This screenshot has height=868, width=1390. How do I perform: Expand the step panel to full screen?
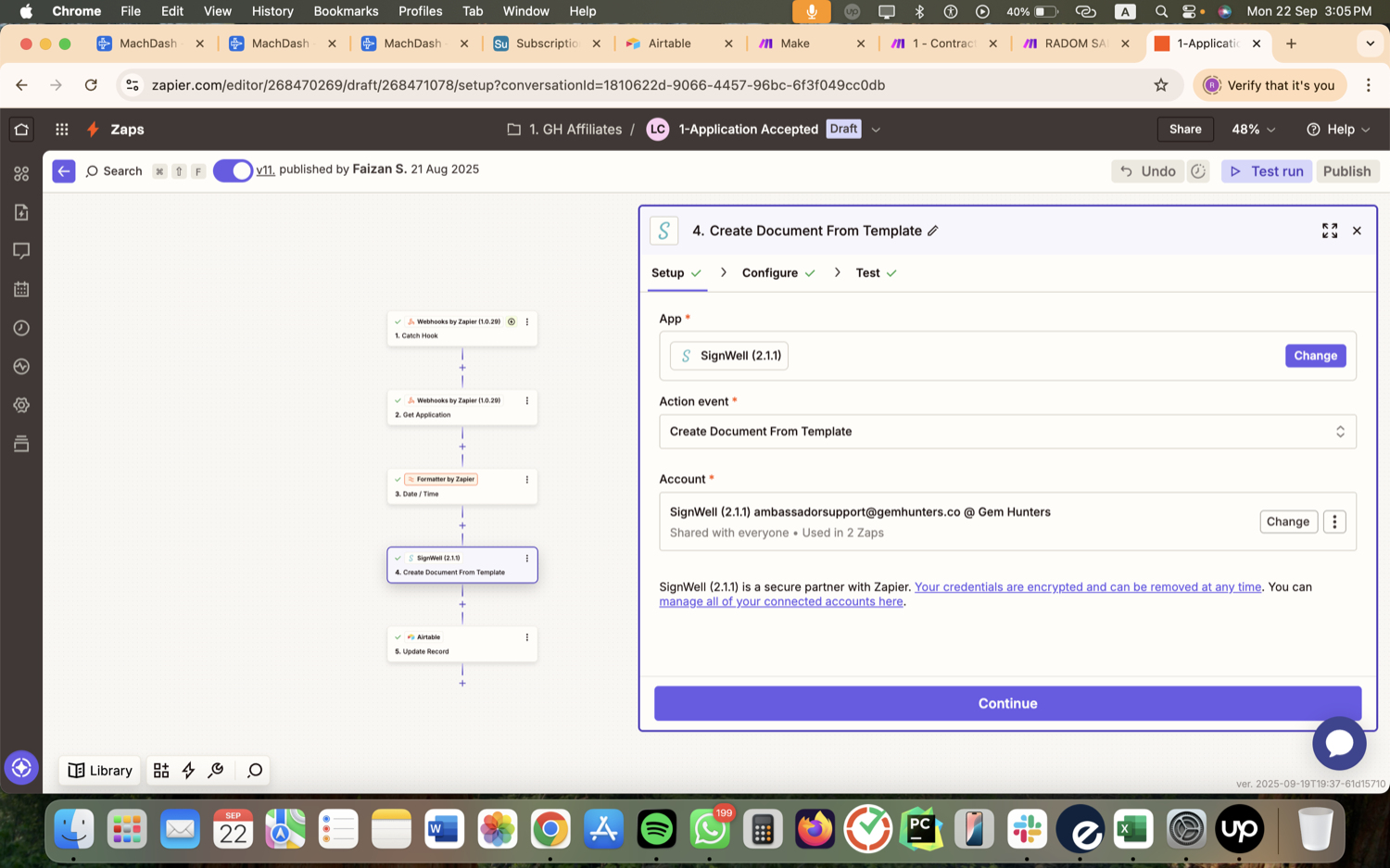tap(1330, 231)
